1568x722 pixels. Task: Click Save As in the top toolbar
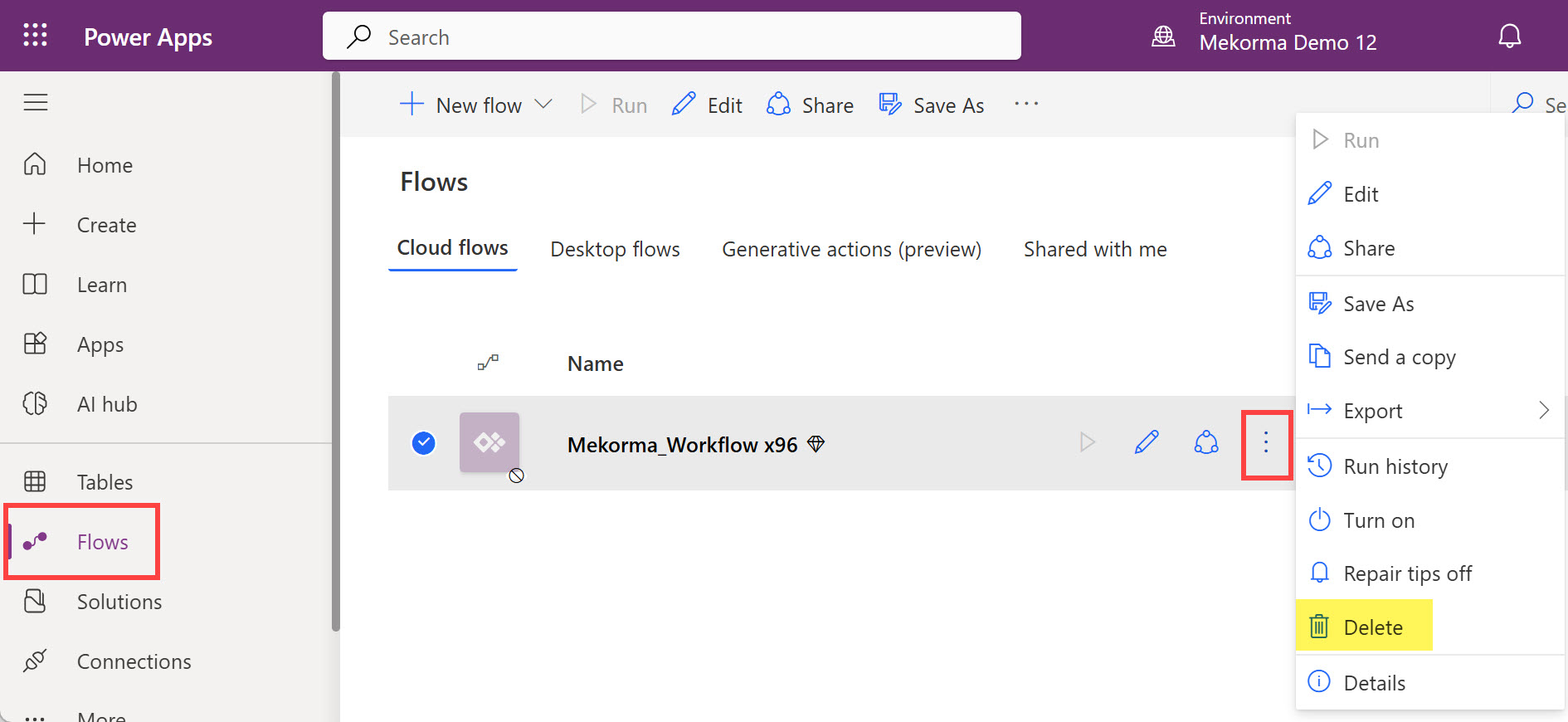[x=932, y=105]
